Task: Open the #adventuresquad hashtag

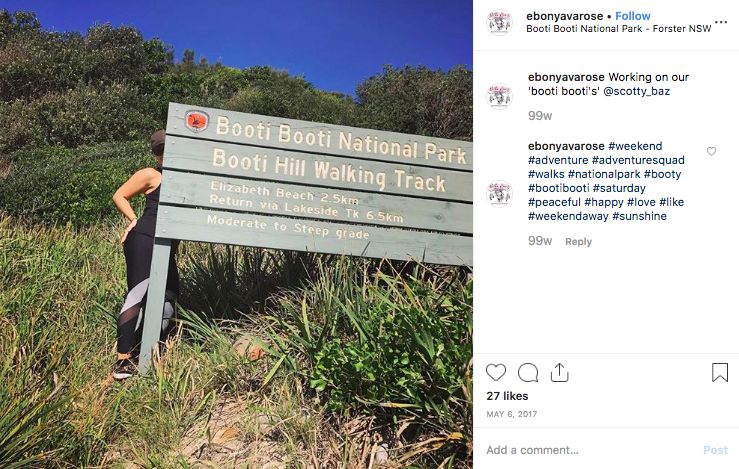Action: tap(638, 160)
